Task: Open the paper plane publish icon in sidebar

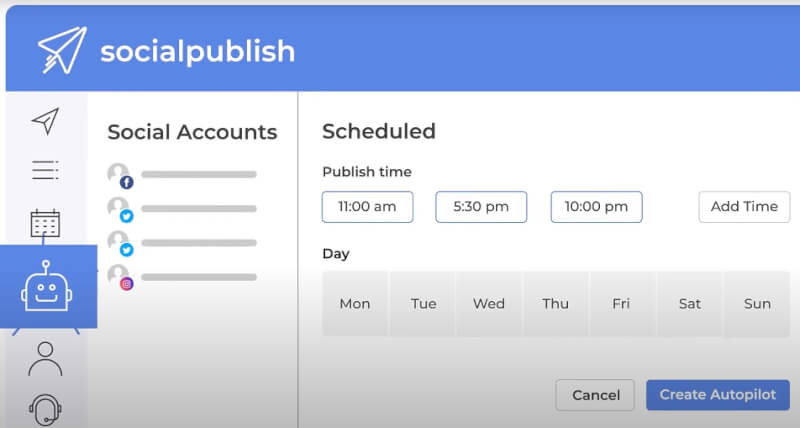Action: (x=45, y=121)
